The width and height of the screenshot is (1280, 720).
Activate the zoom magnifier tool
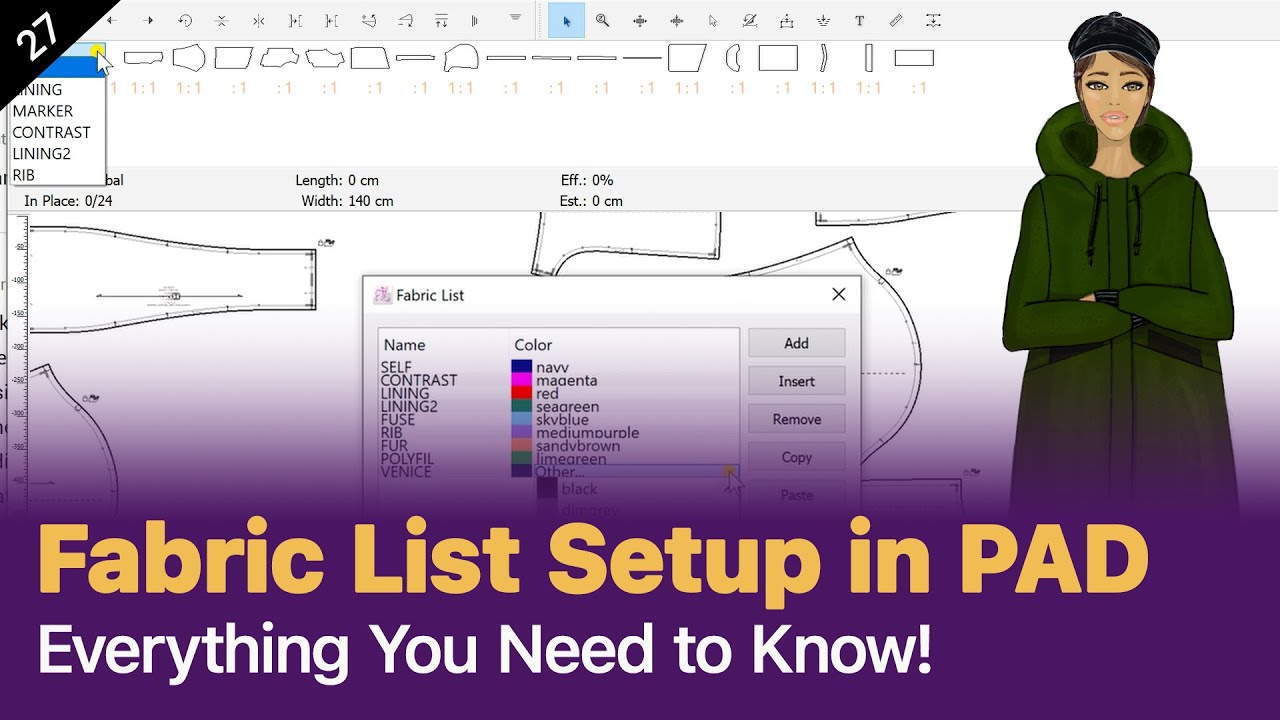pyautogui.click(x=602, y=20)
